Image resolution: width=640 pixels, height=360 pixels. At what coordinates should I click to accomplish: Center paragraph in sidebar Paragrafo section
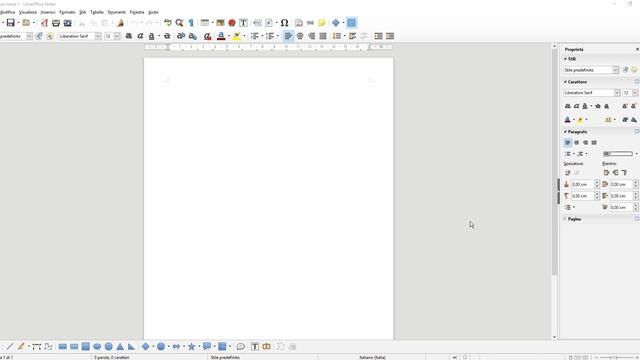point(576,142)
